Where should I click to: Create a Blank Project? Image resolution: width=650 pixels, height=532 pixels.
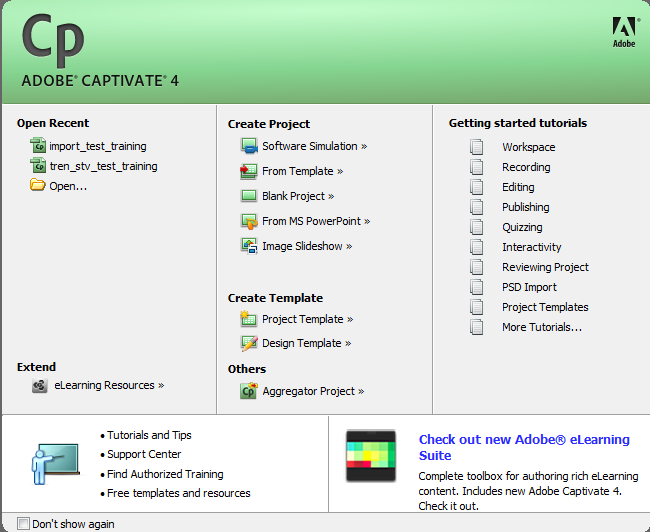pos(298,196)
